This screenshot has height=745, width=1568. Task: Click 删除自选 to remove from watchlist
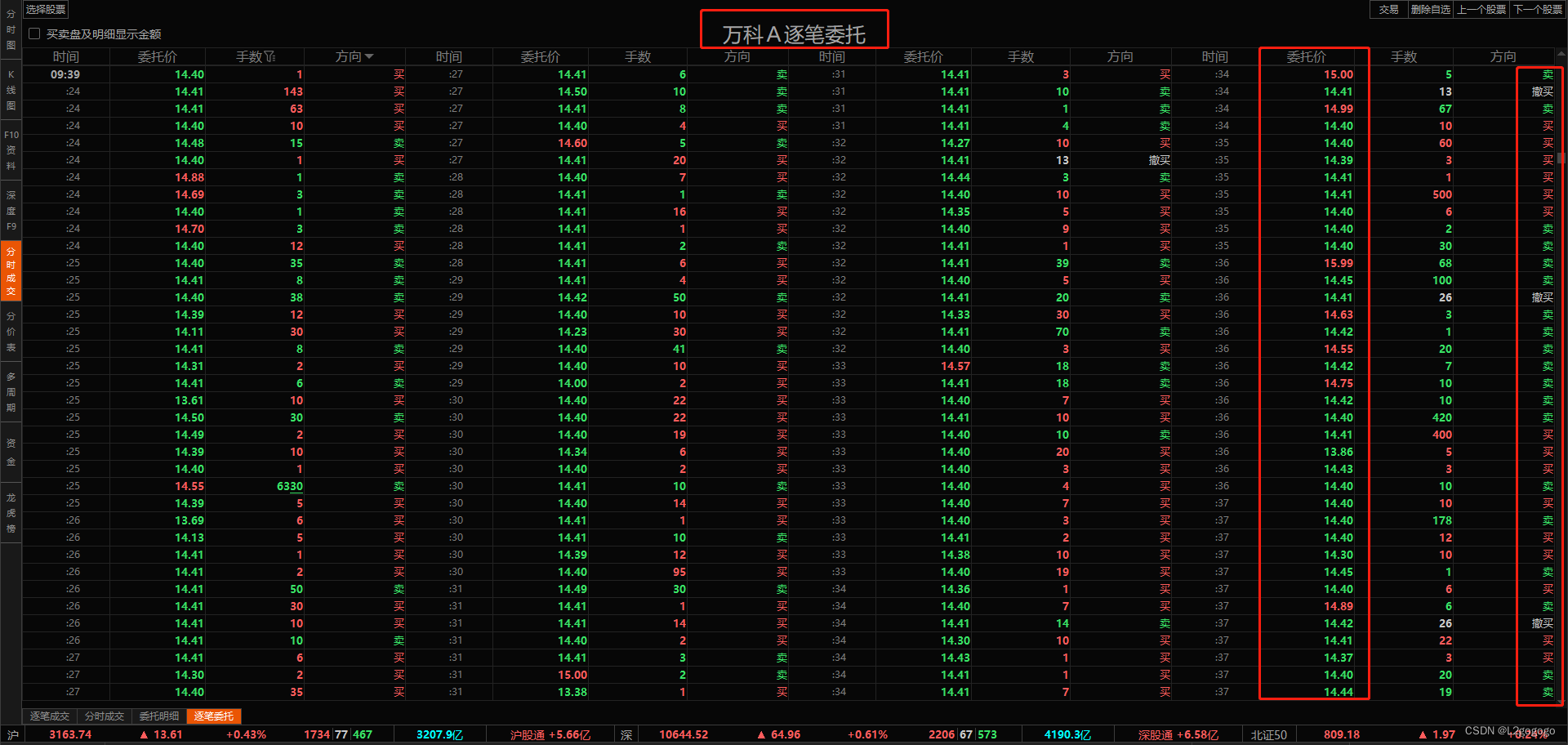click(1430, 9)
